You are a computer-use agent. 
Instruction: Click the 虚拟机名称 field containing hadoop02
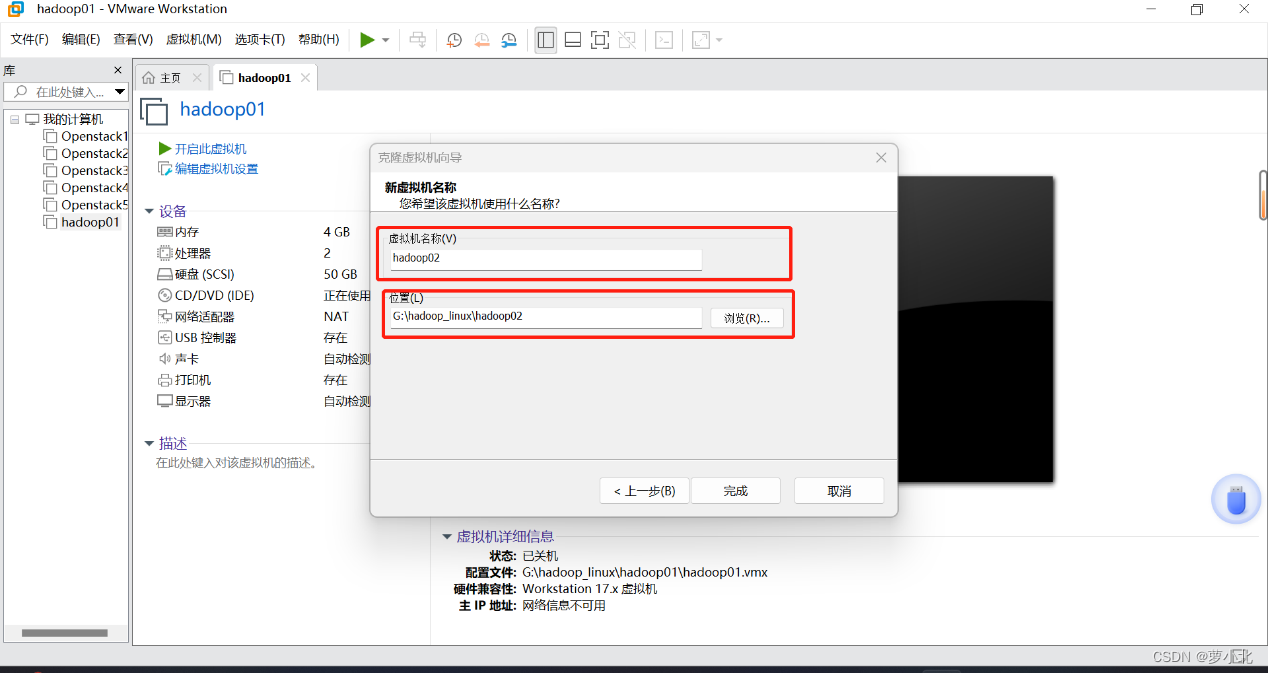tap(546, 258)
